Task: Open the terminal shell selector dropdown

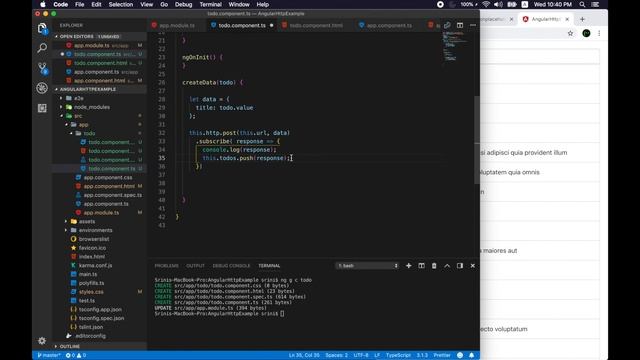Action: point(367,266)
